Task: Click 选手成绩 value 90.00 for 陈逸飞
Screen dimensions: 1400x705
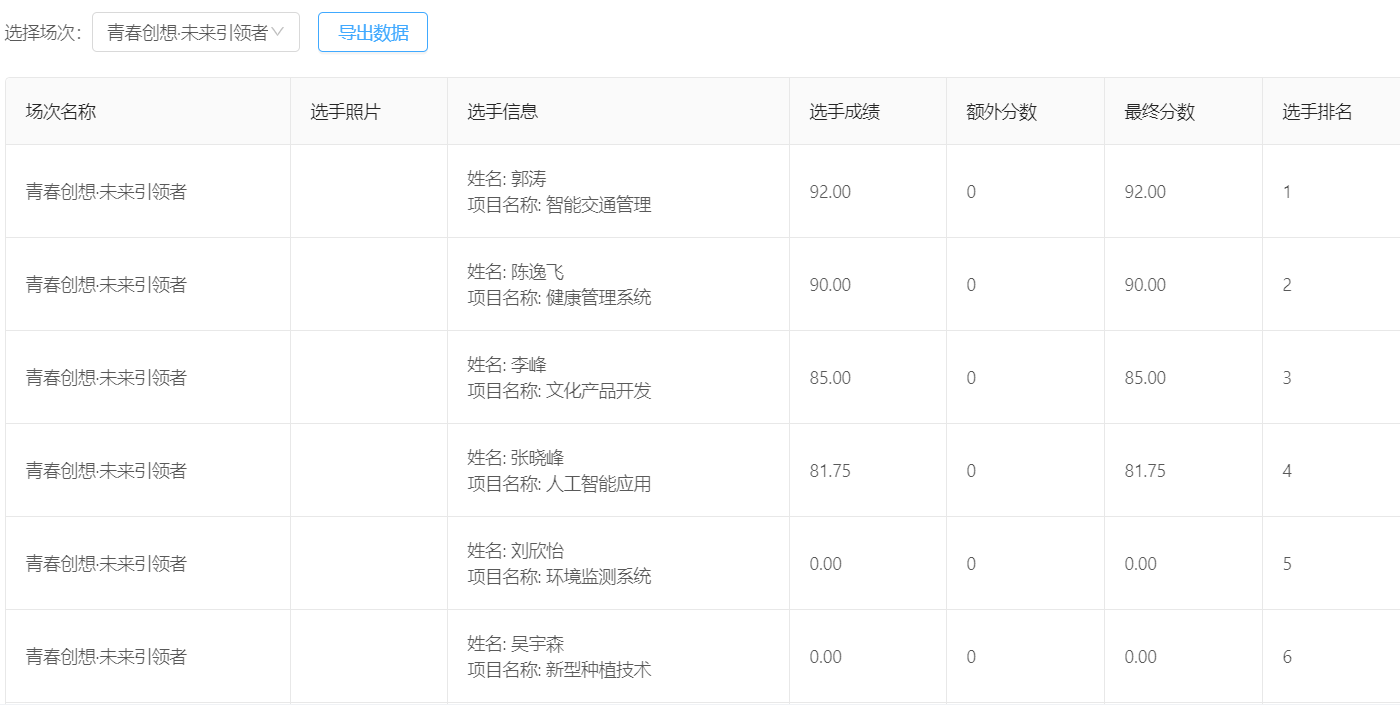Action: click(830, 285)
